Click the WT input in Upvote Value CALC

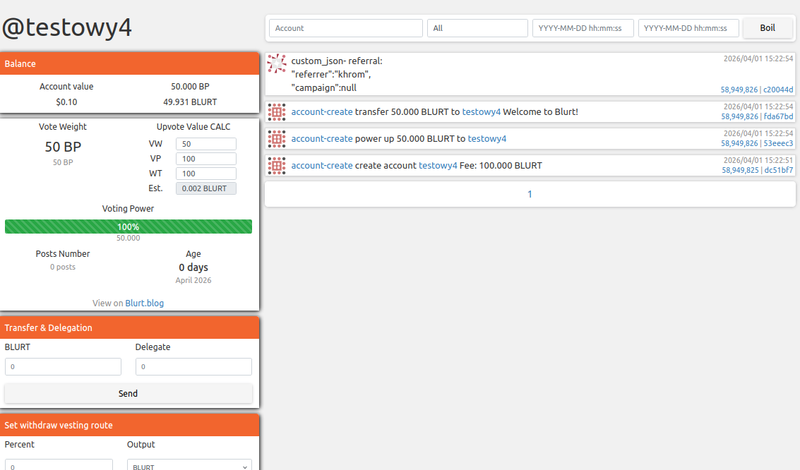206,173
